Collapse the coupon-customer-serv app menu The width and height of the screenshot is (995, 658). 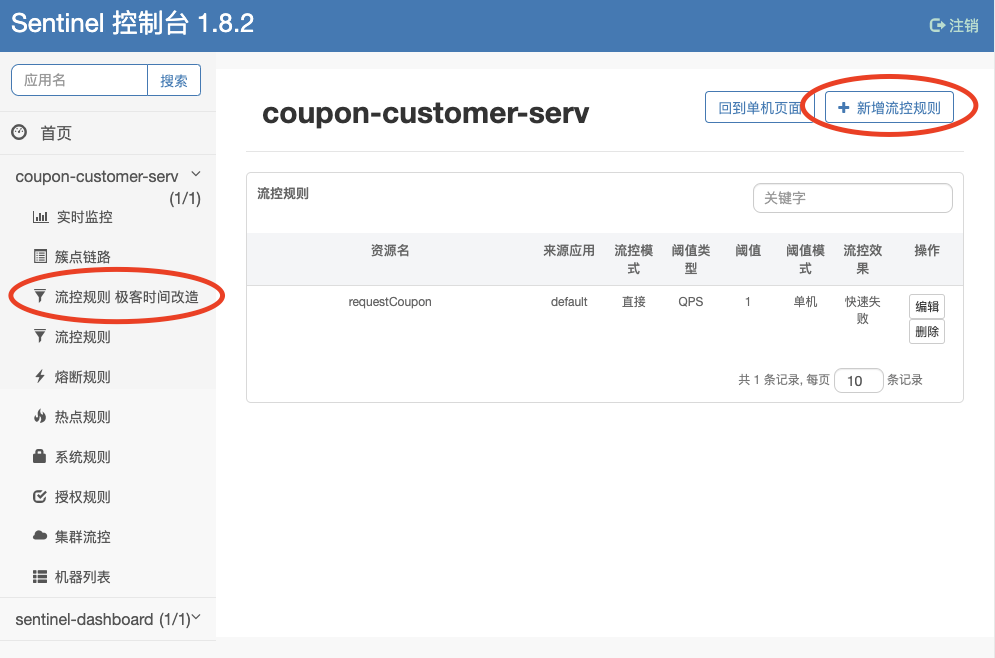[196, 175]
